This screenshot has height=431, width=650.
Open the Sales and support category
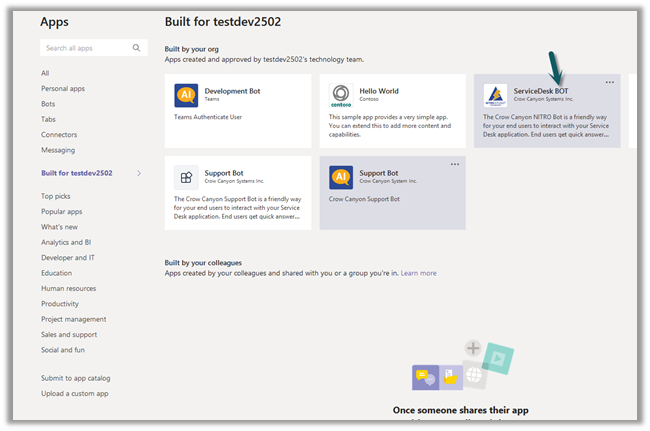pyautogui.click(x=69, y=334)
